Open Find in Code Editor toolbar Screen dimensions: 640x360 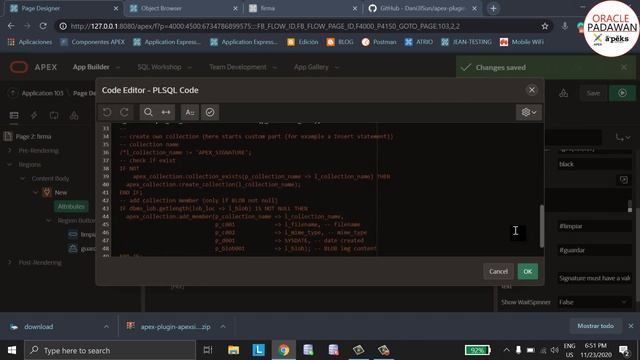pos(148,112)
